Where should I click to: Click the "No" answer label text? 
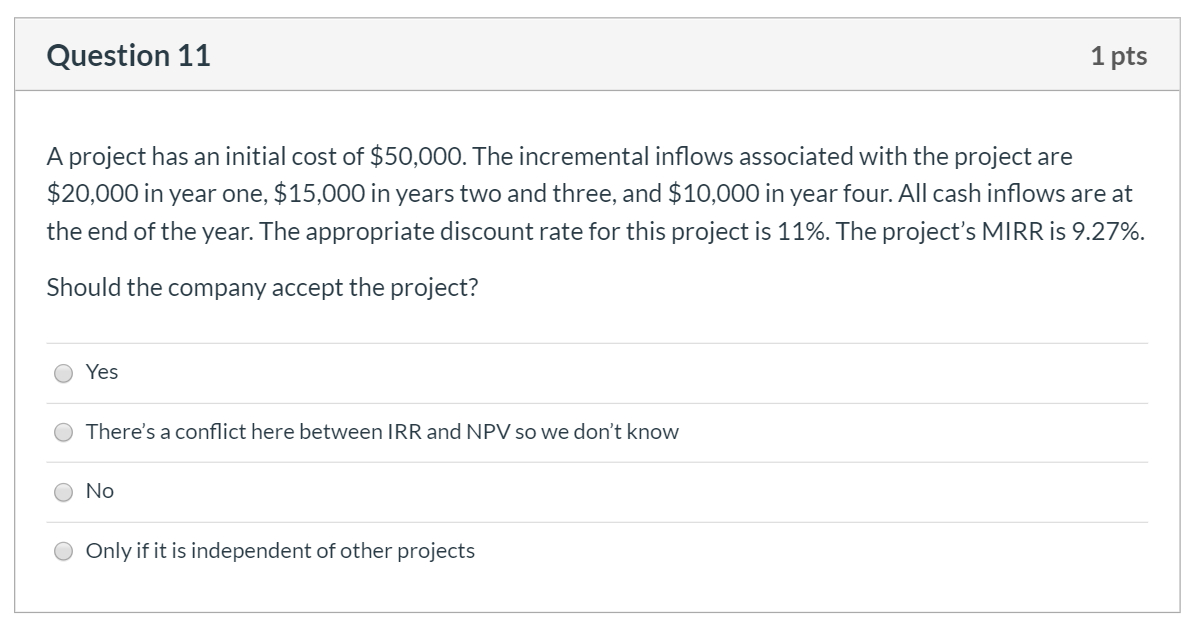pyautogui.click(x=100, y=491)
